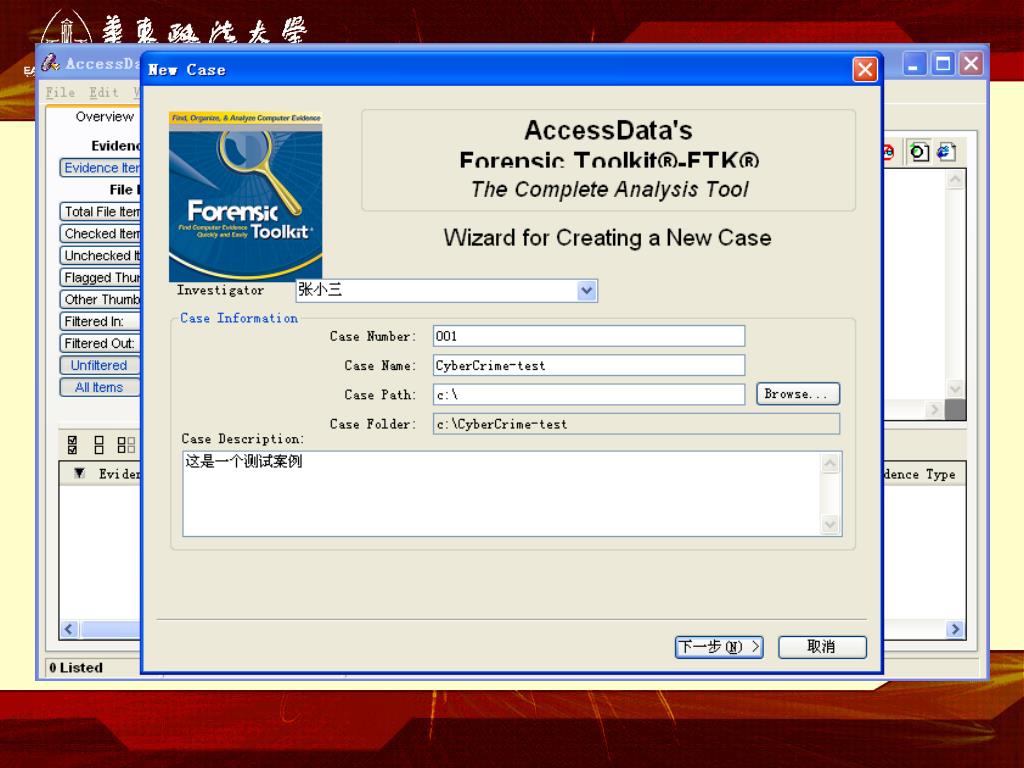Click the Forensic Toolkit product box image

tap(246, 197)
